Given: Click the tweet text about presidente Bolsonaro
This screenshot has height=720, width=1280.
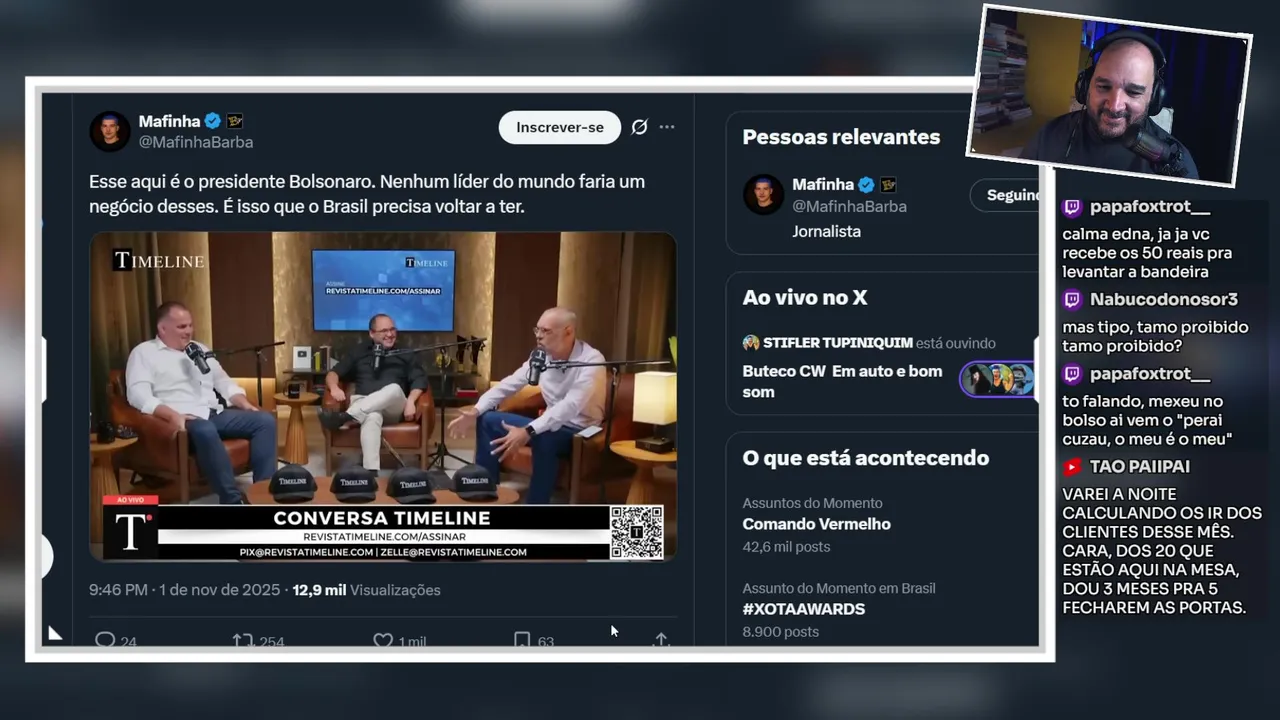Looking at the screenshot, I should [x=367, y=194].
